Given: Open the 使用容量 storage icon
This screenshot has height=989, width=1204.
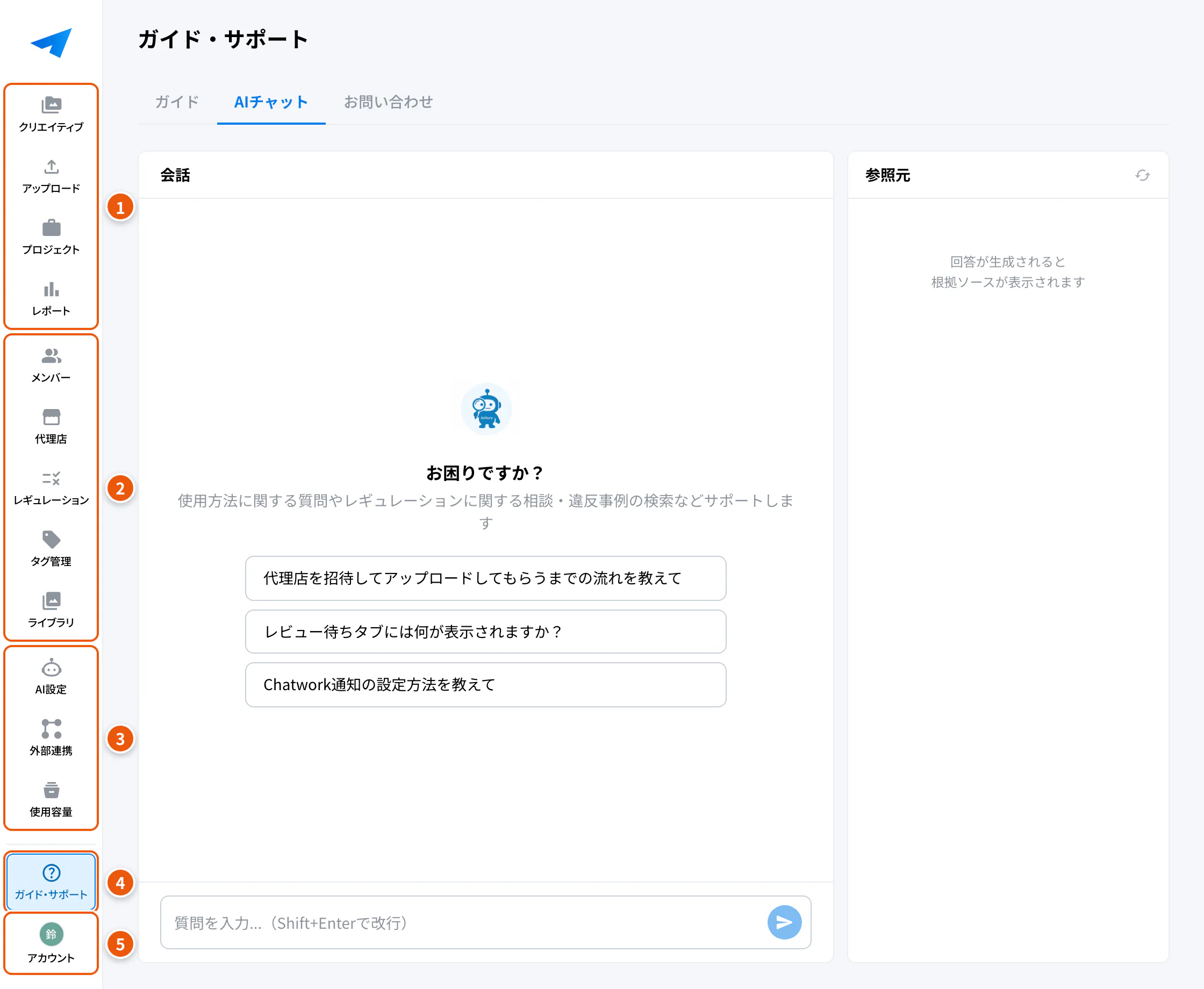Looking at the screenshot, I should tap(51, 790).
